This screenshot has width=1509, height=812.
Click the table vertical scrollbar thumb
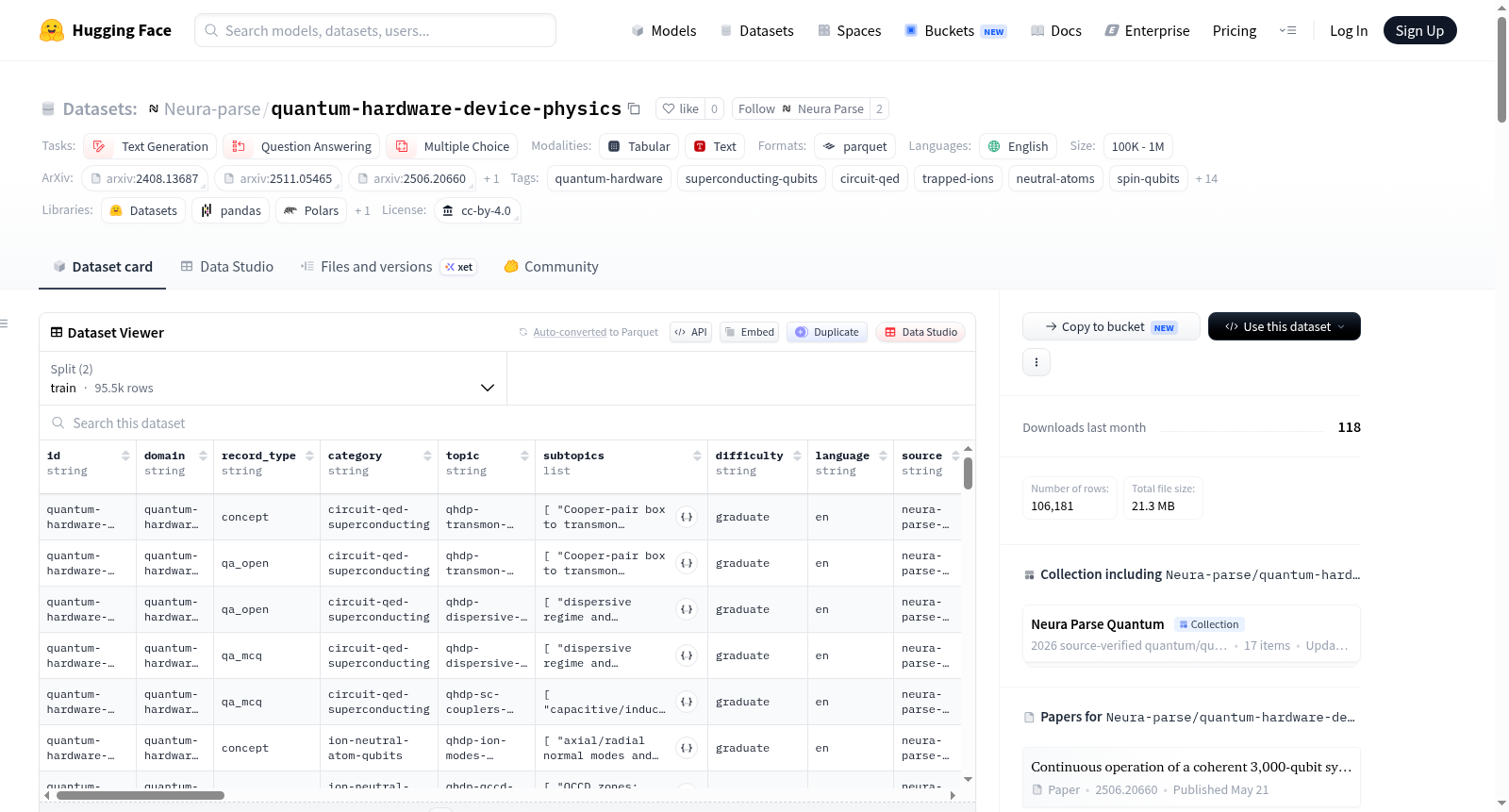coord(968,473)
